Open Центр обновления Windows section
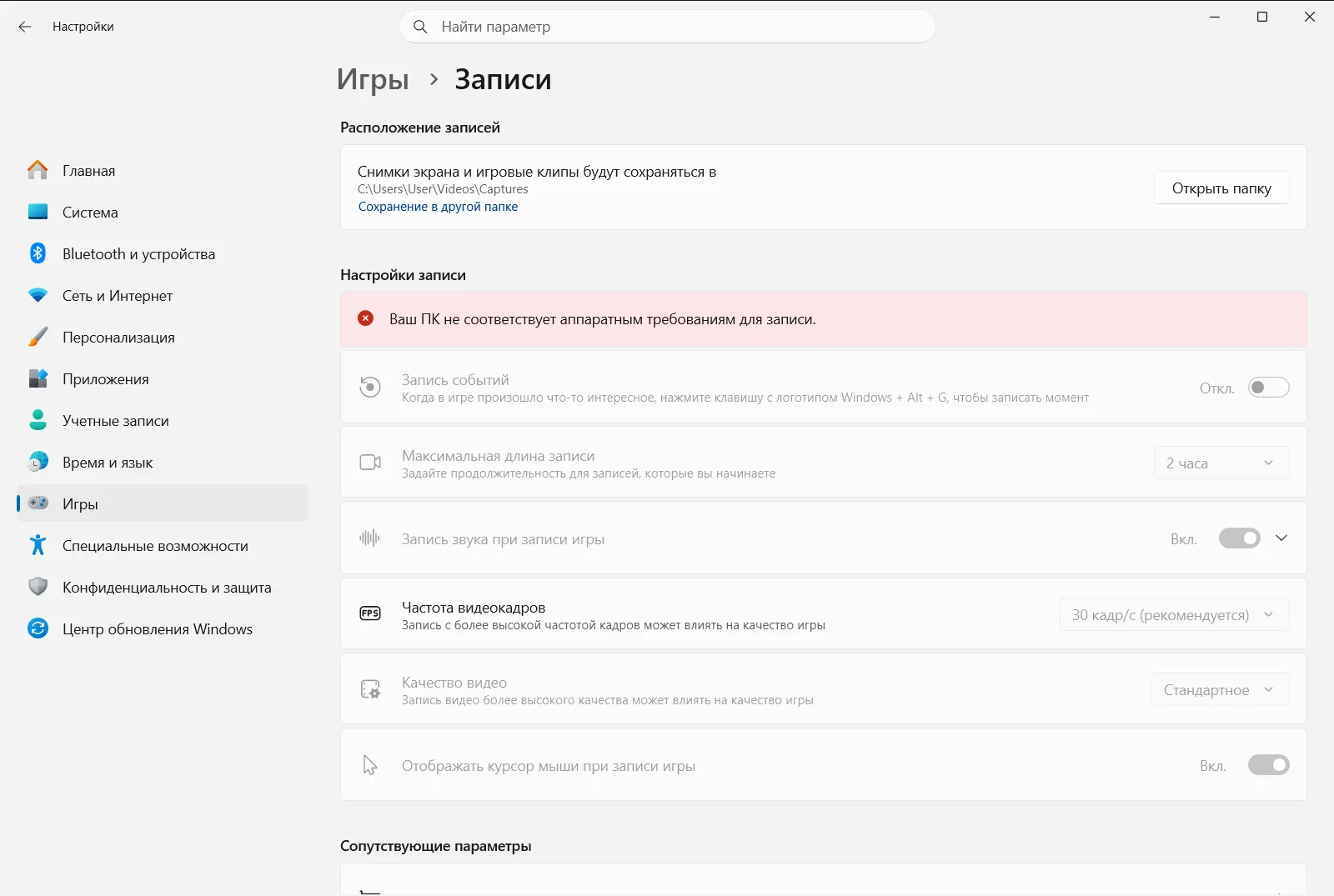The height and width of the screenshot is (896, 1334). [x=163, y=628]
